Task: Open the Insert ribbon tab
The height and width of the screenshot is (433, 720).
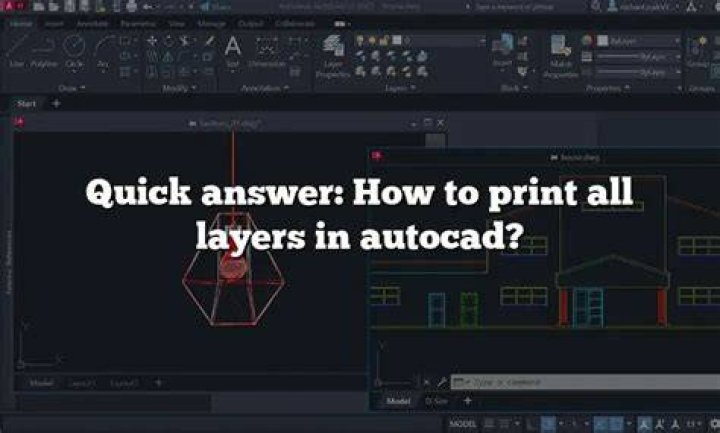Action: point(54,23)
